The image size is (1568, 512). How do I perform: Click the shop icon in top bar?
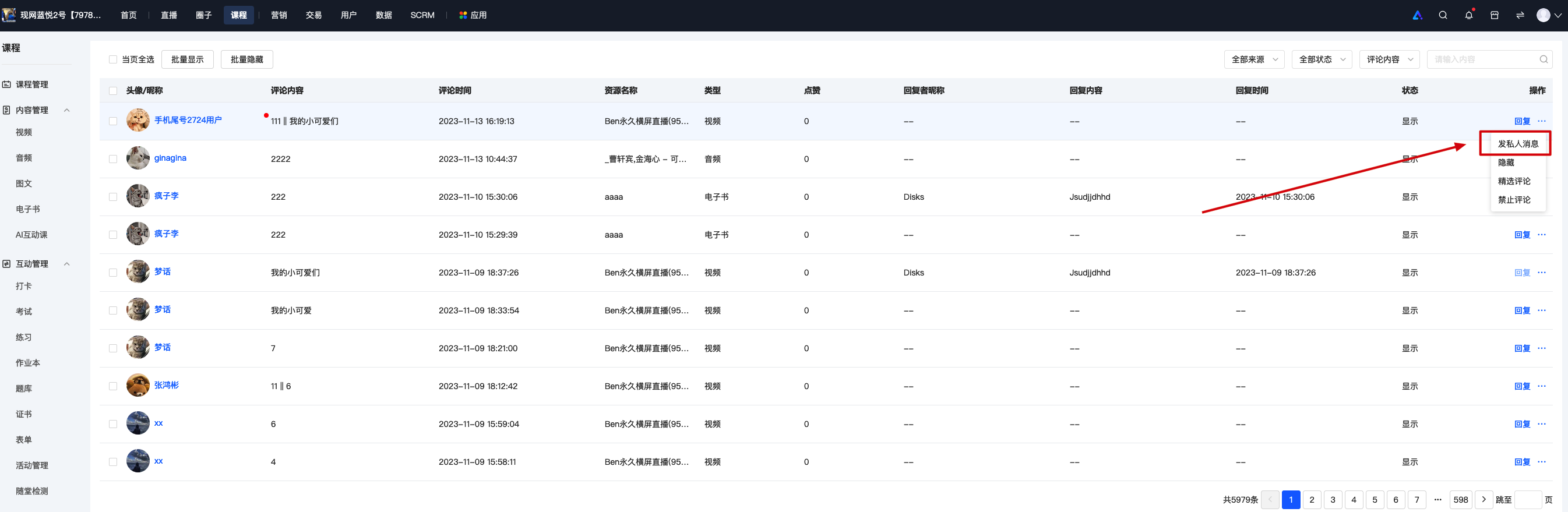tap(1495, 15)
